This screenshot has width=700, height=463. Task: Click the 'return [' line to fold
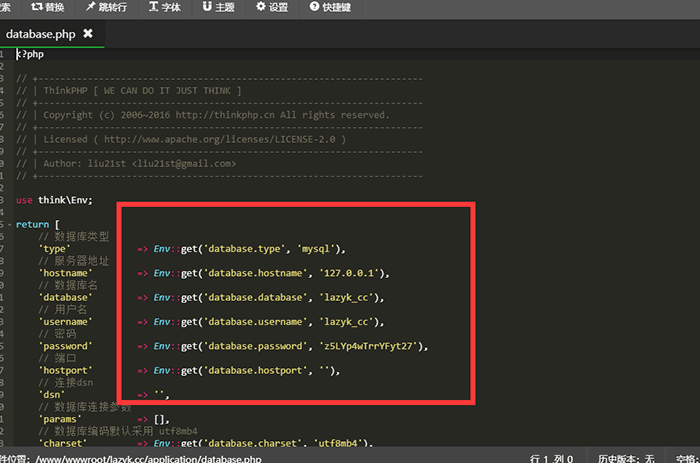tap(38, 224)
